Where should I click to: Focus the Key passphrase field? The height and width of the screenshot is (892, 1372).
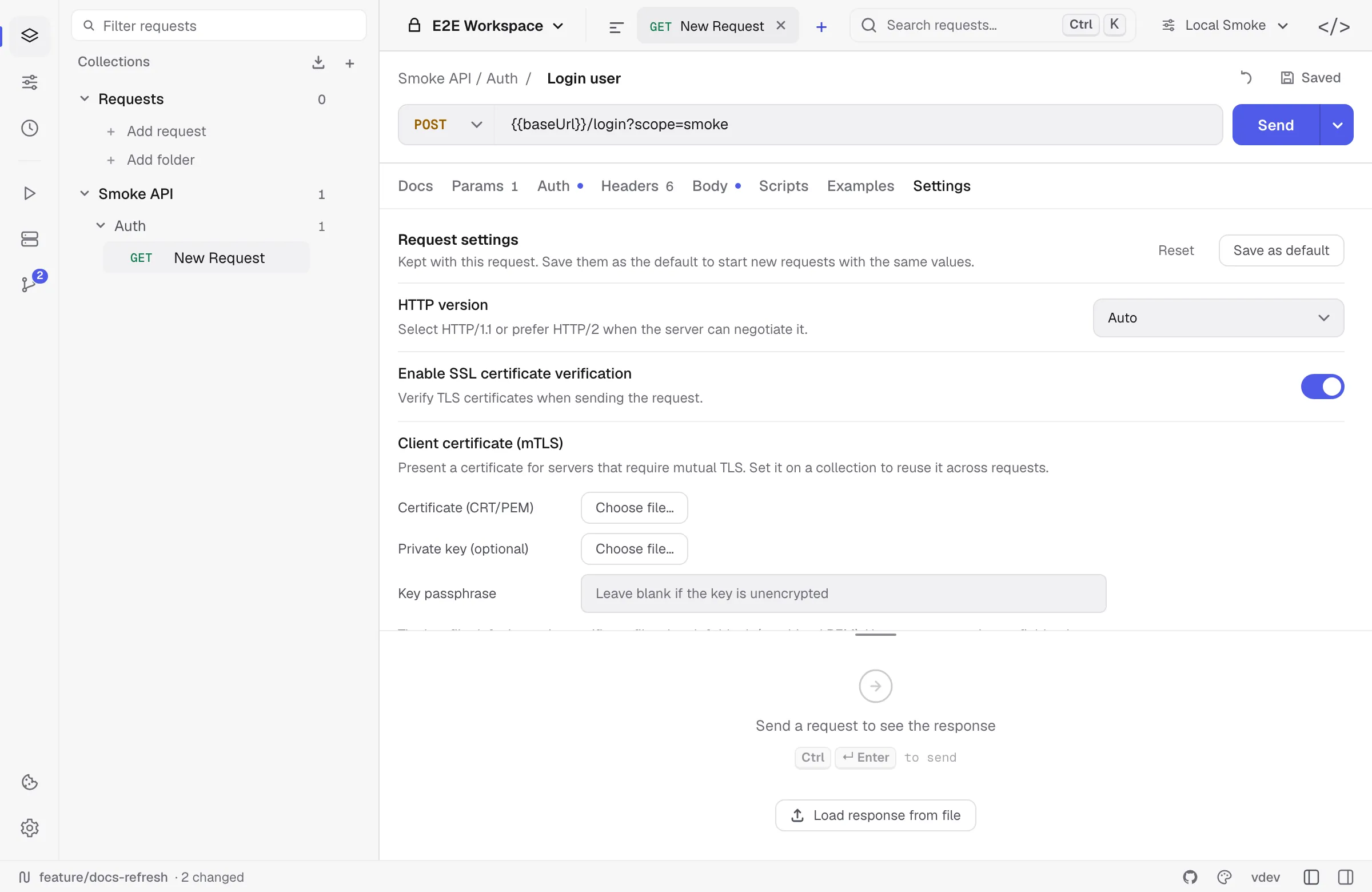(843, 593)
